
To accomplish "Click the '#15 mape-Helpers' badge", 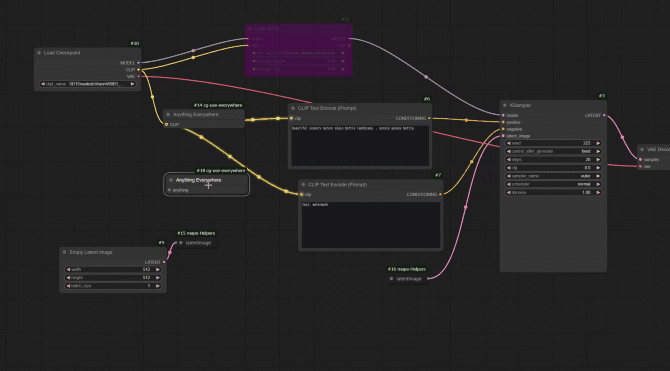I will [196, 233].
